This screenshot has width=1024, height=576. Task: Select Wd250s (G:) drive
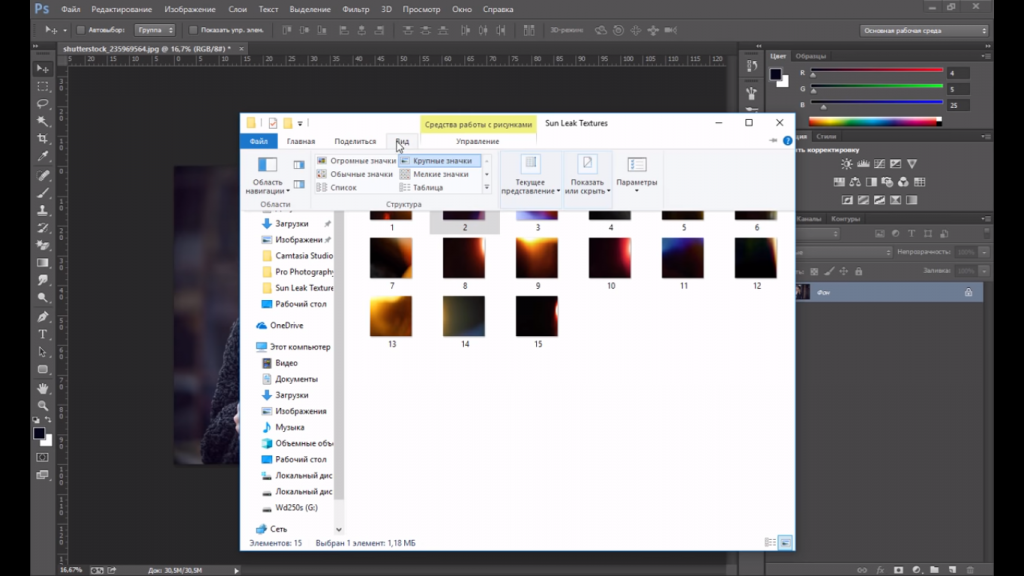pos(289,507)
